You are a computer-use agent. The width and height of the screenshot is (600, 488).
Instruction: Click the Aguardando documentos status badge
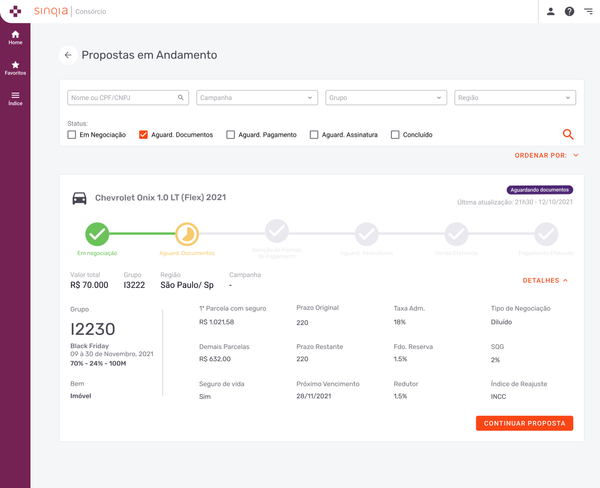point(540,190)
